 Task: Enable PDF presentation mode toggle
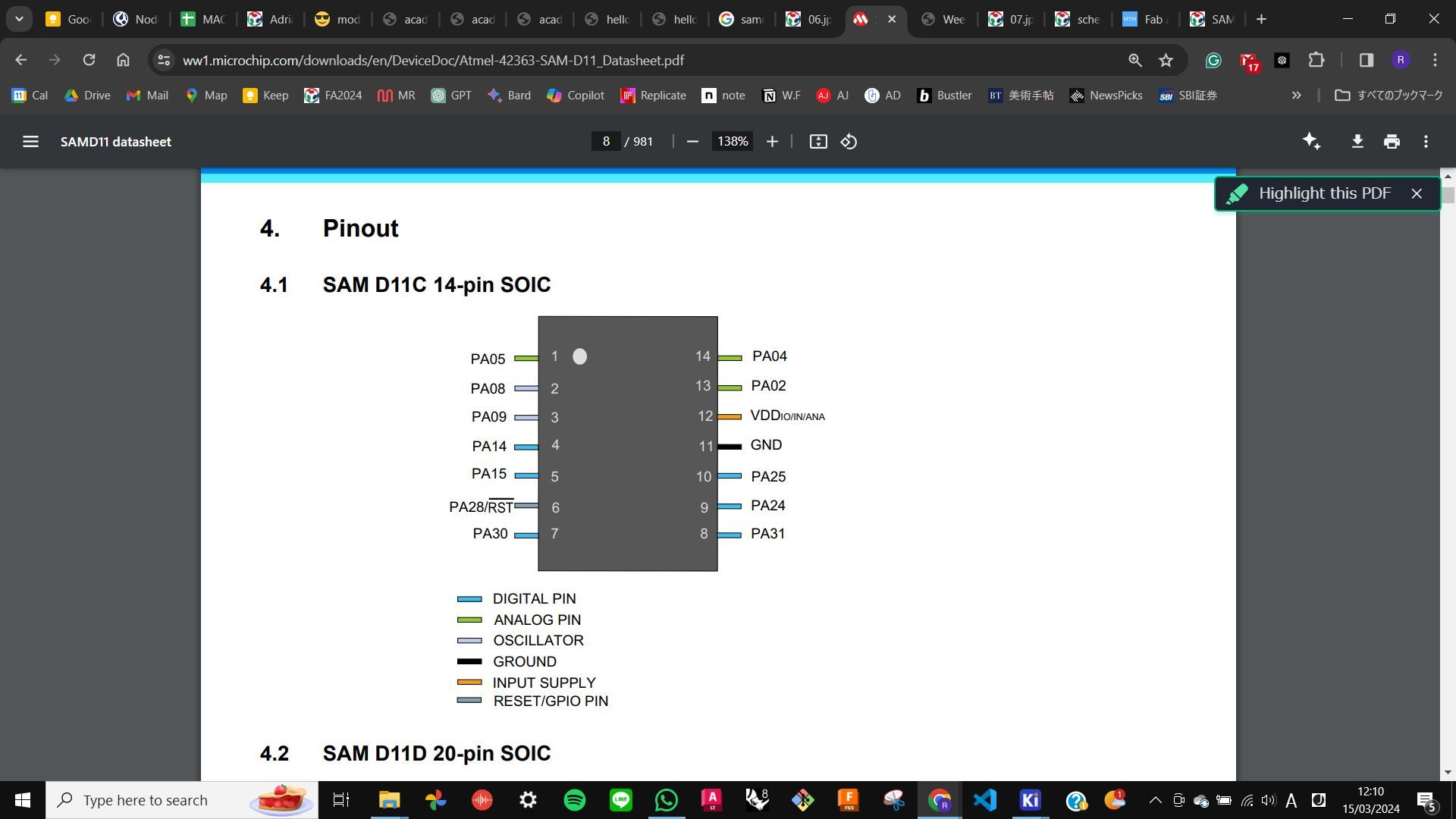(818, 141)
